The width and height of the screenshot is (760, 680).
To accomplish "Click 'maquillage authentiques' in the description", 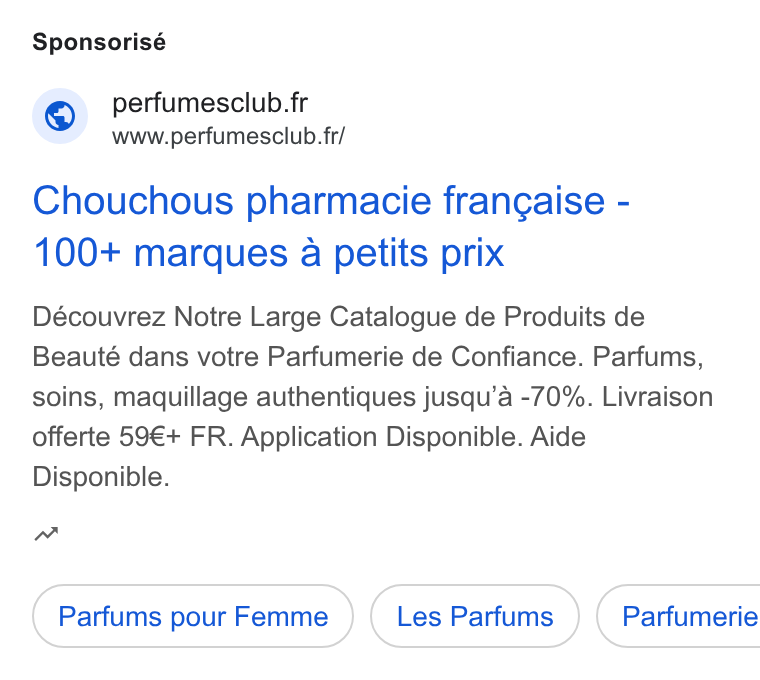I will (264, 397).
